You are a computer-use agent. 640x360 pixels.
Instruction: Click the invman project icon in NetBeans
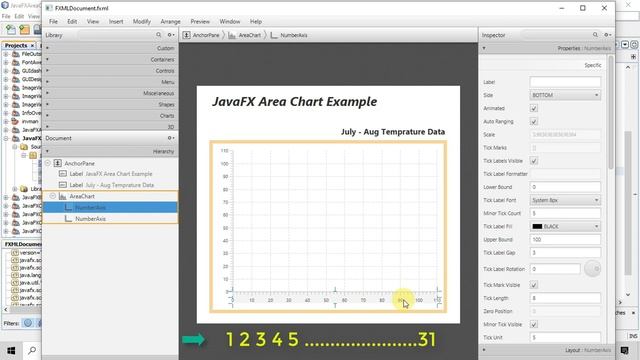(16, 121)
